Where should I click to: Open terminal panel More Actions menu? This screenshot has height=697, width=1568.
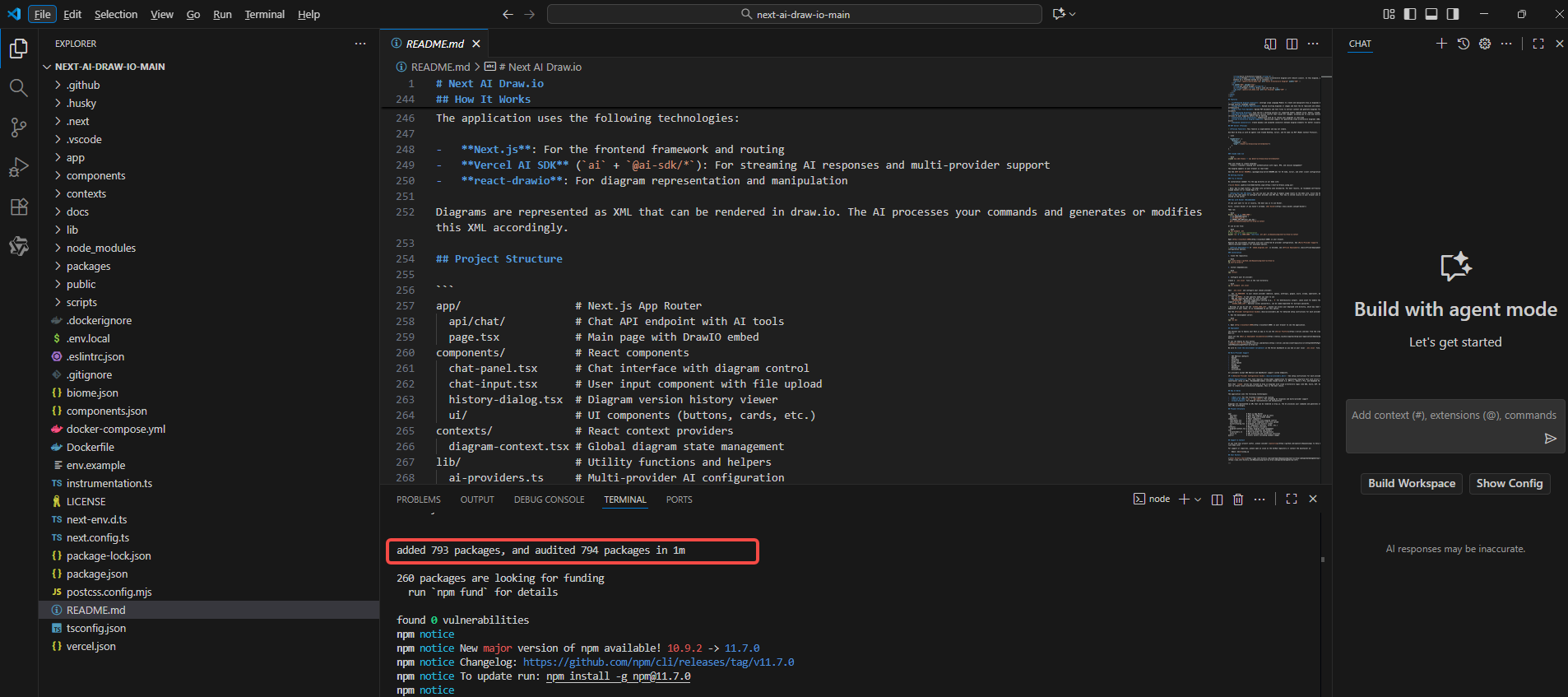click(x=1260, y=499)
